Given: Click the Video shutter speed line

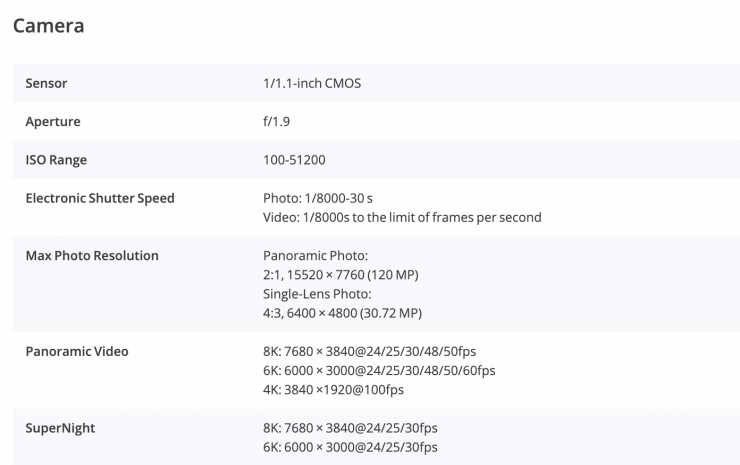Looking at the screenshot, I should coord(401,217).
